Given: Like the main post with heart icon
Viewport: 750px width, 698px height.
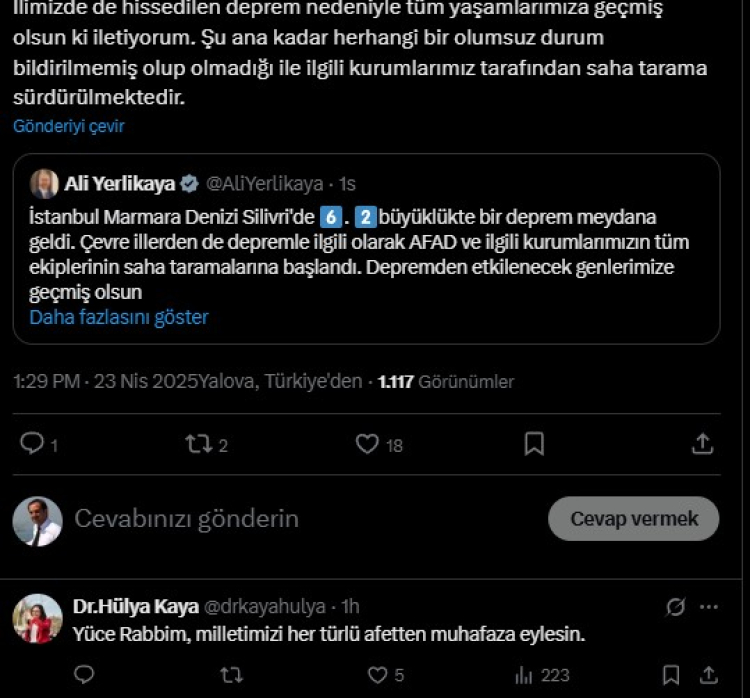Looking at the screenshot, I should (367, 443).
